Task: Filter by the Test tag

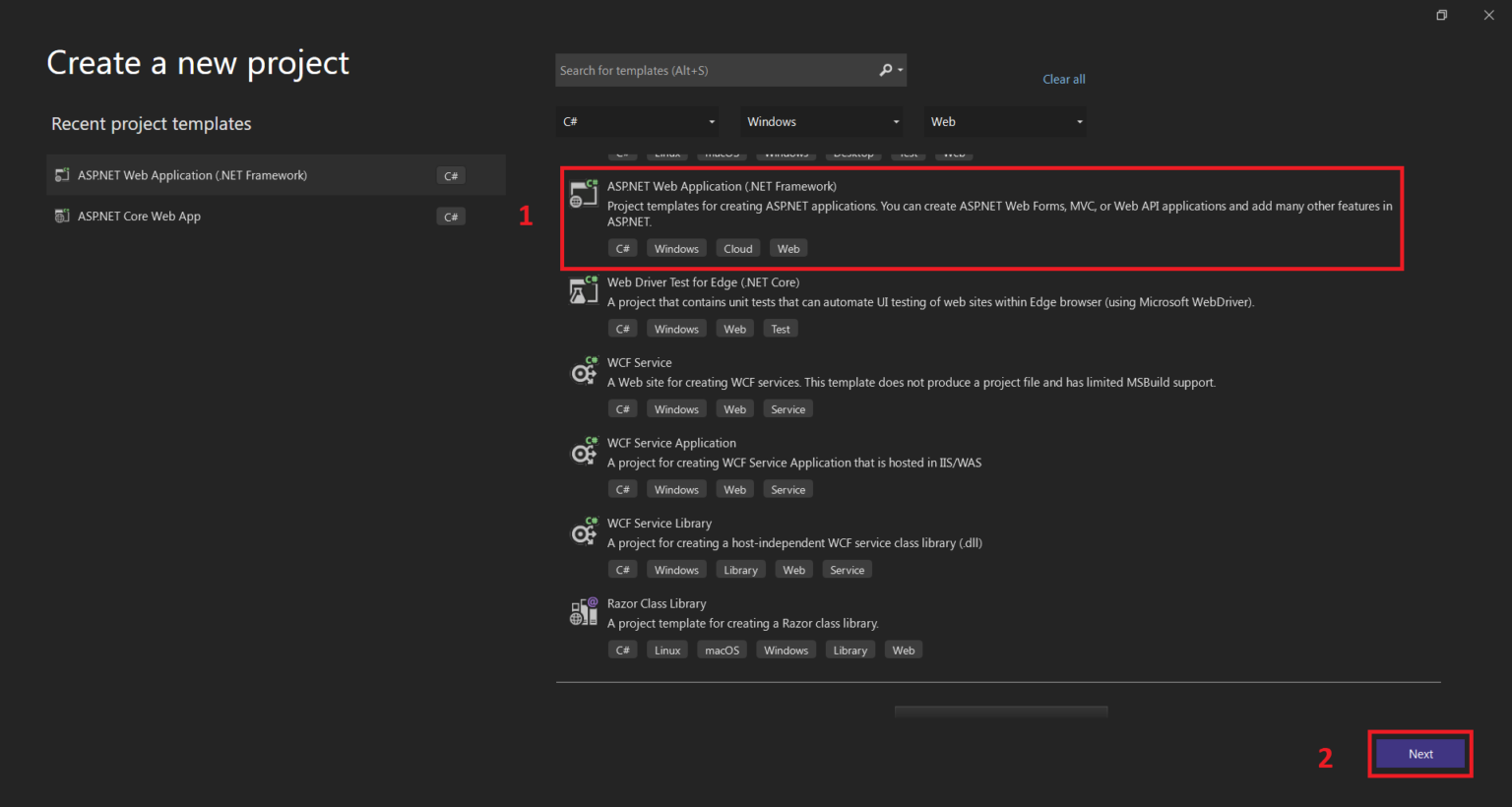Action: (x=780, y=328)
